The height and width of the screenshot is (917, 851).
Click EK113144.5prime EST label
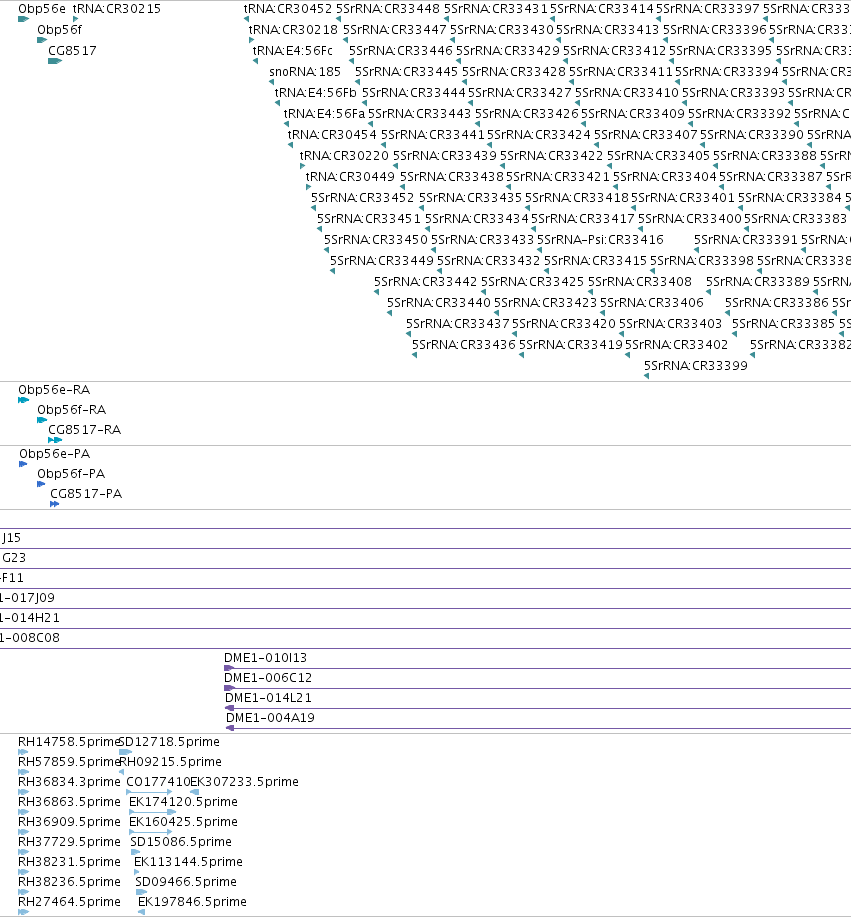click(188, 861)
